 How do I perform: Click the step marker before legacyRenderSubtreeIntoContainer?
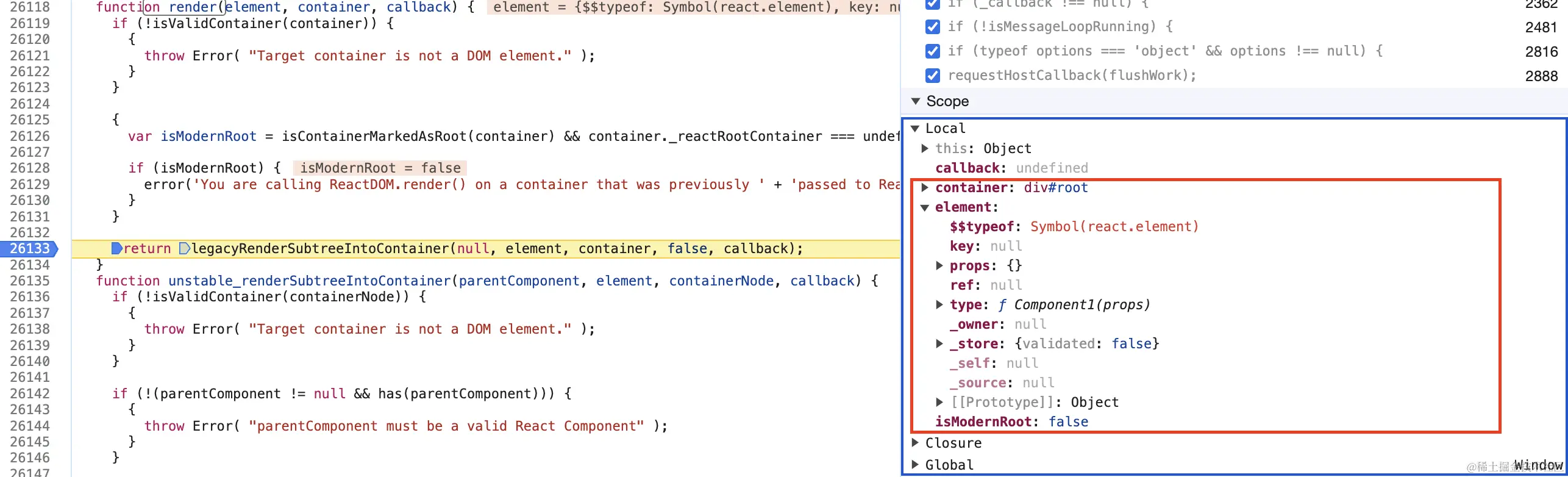185,248
